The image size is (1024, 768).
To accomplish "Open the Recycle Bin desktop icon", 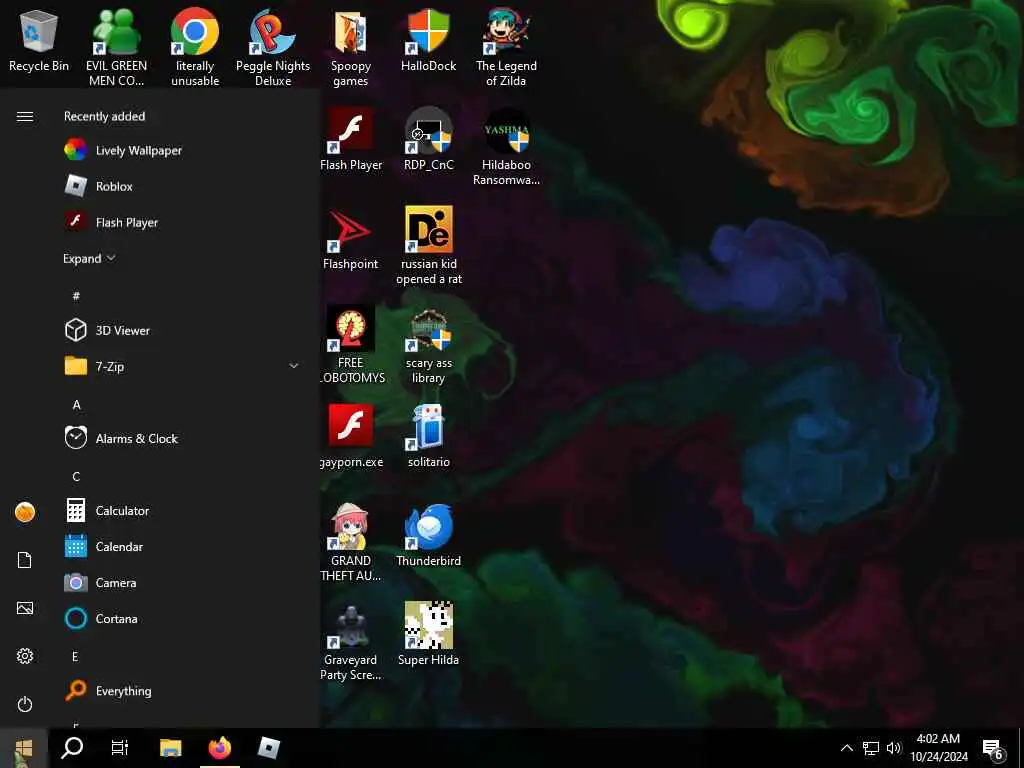I will click(x=39, y=40).
